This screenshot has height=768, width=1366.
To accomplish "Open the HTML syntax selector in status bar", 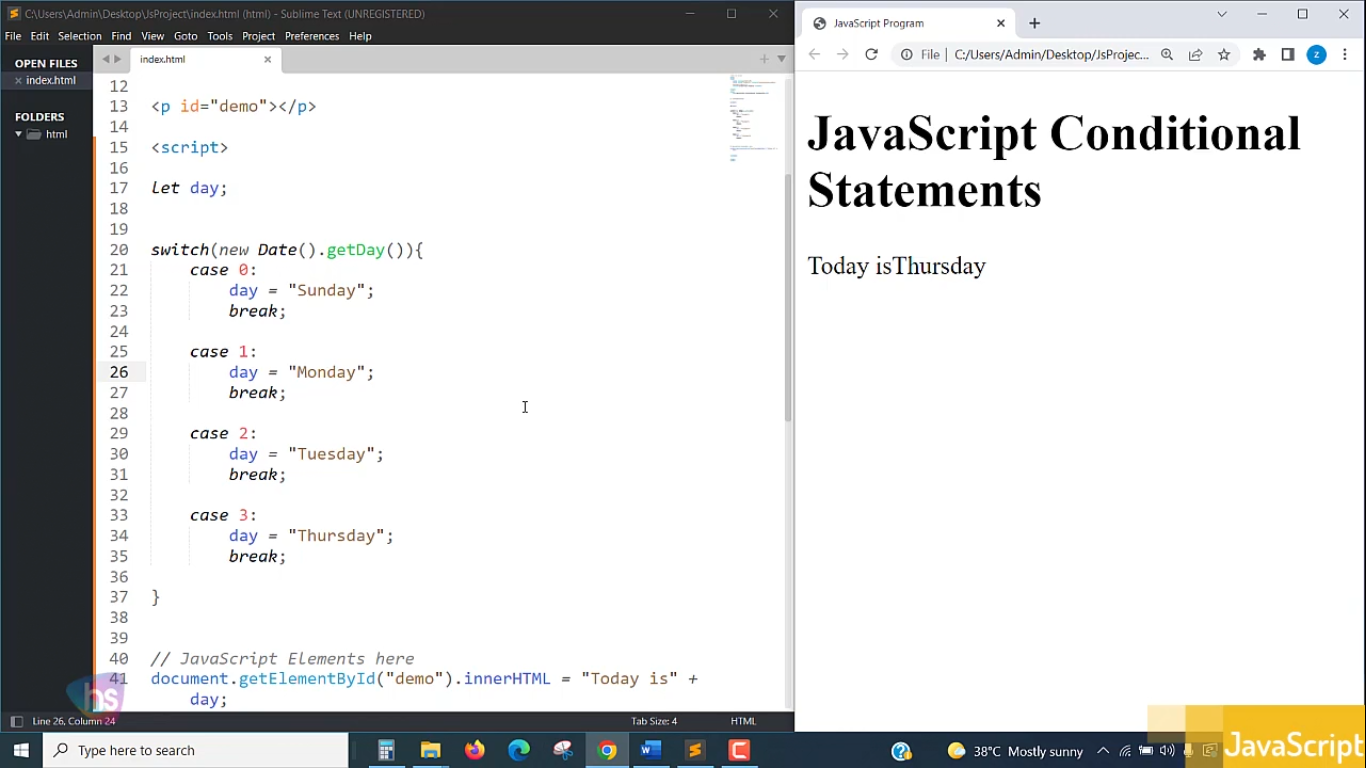I will [x=743, y=721].
